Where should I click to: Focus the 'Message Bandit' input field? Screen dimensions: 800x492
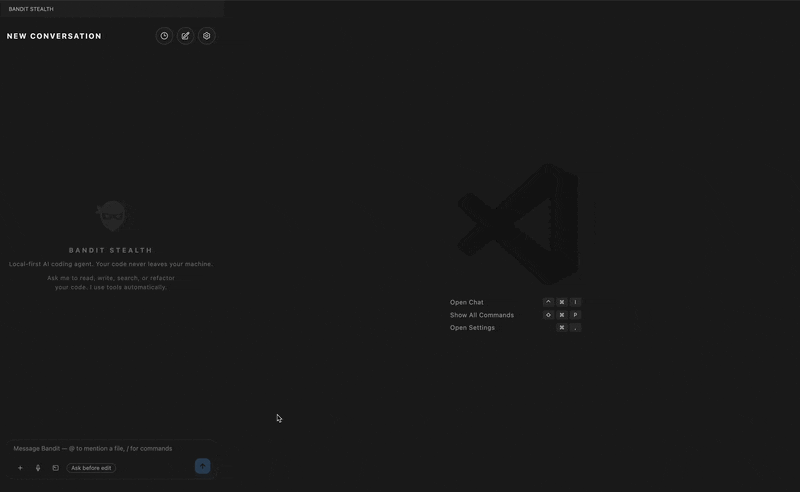pos(111,448)
